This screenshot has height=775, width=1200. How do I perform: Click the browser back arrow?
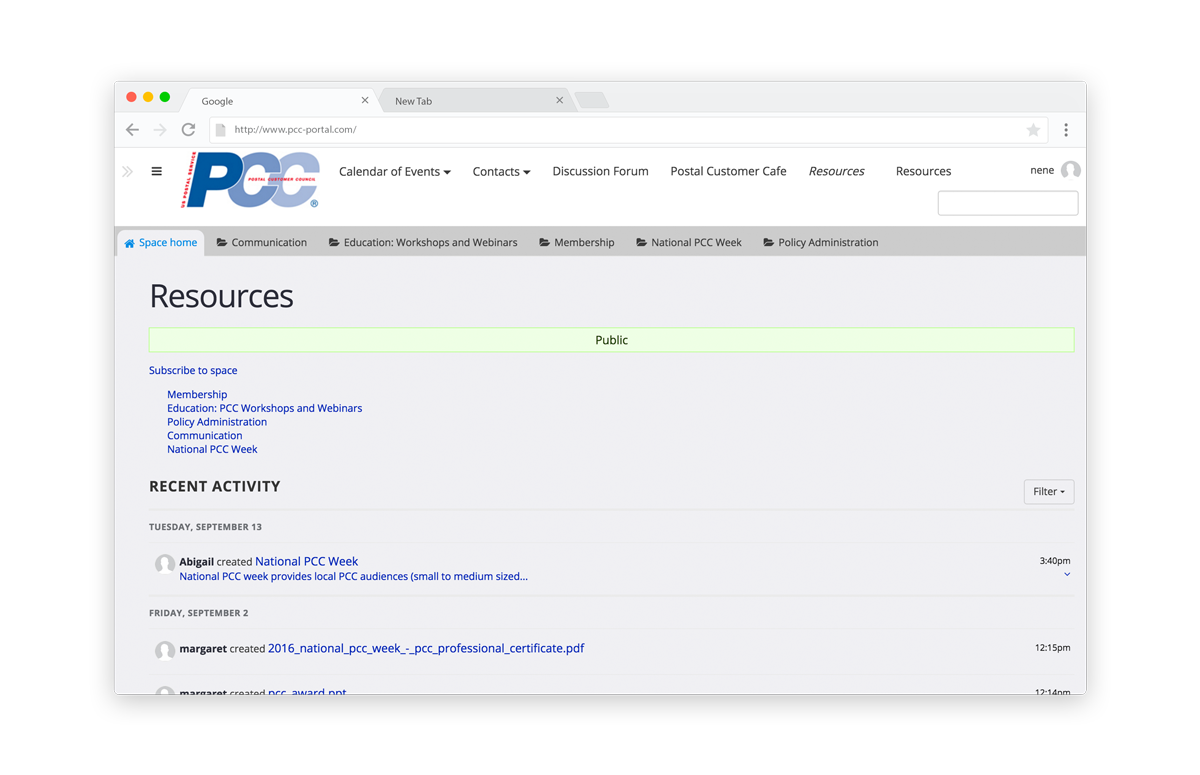(132, 130)
